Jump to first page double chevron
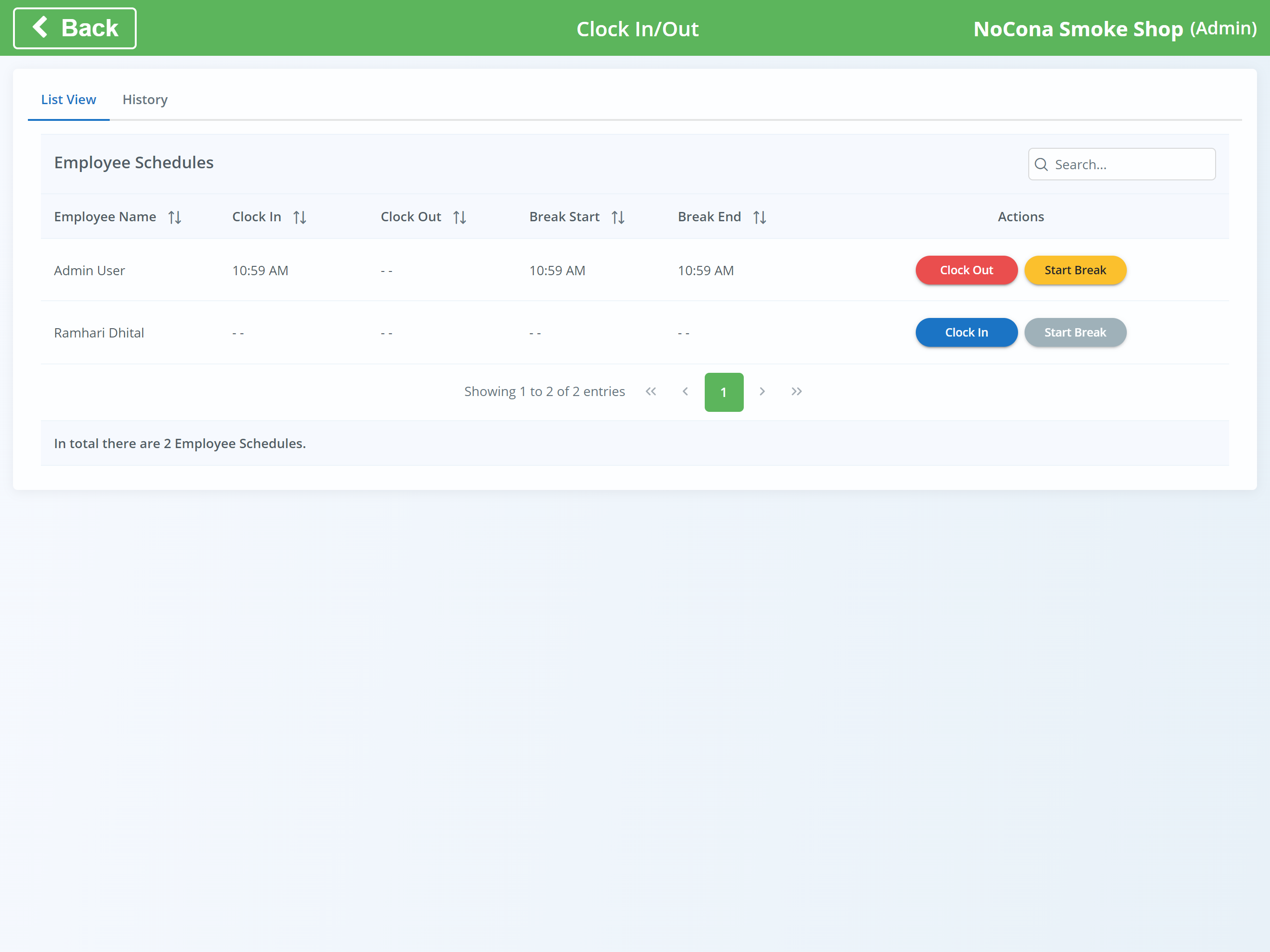The image size is (1270, 952). 650,391
